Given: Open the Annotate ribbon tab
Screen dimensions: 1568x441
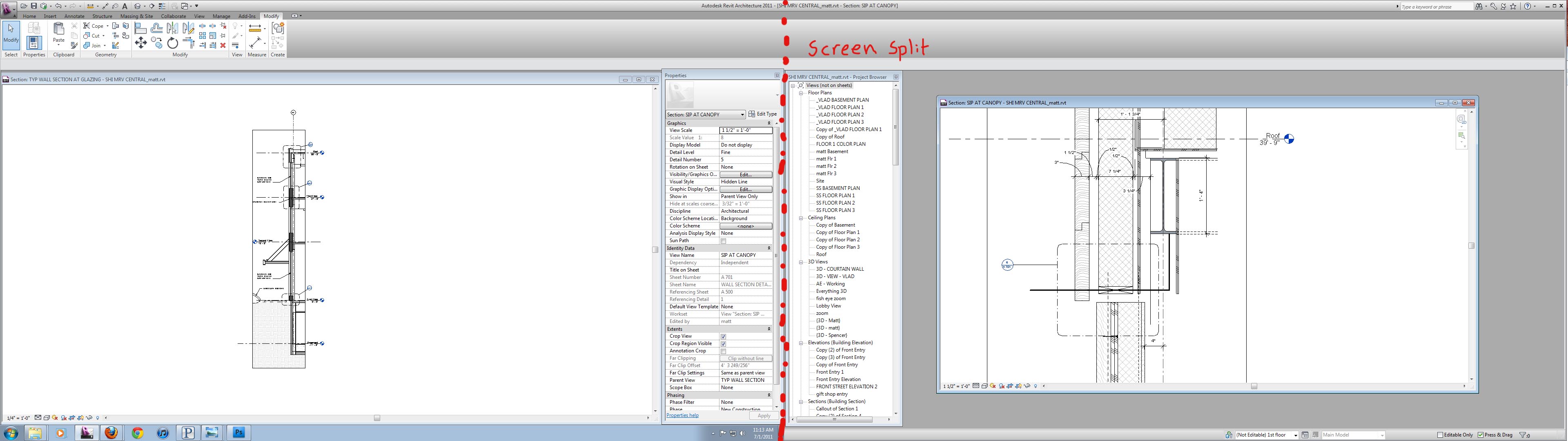Looking at the screenshot, I should [x=74, y=16].
